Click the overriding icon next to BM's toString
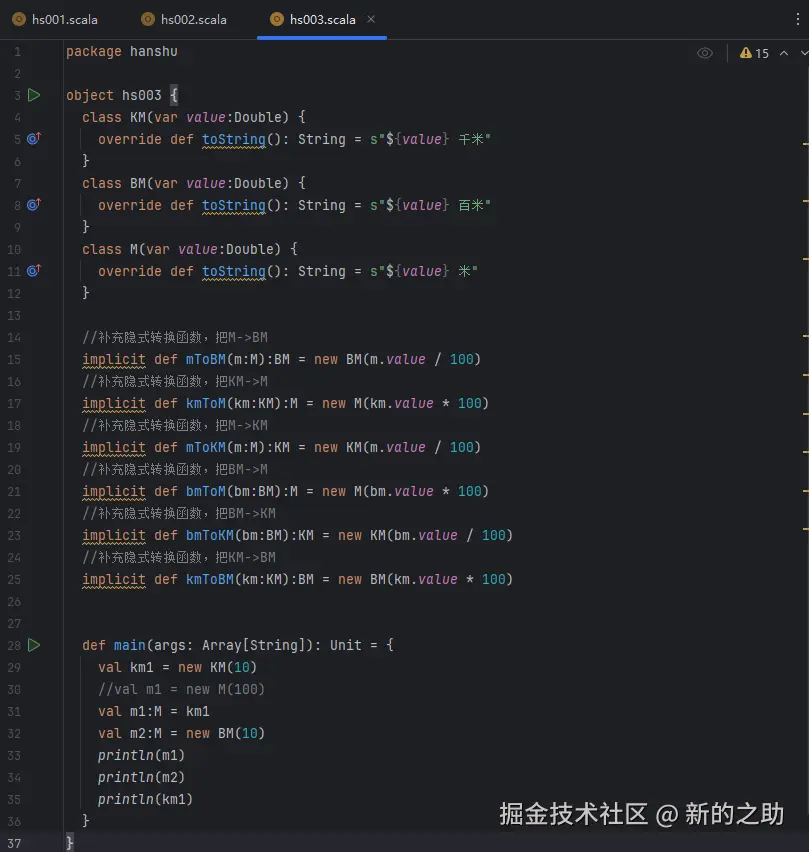This screenshot has width=809, height=852. coord(33,205)
